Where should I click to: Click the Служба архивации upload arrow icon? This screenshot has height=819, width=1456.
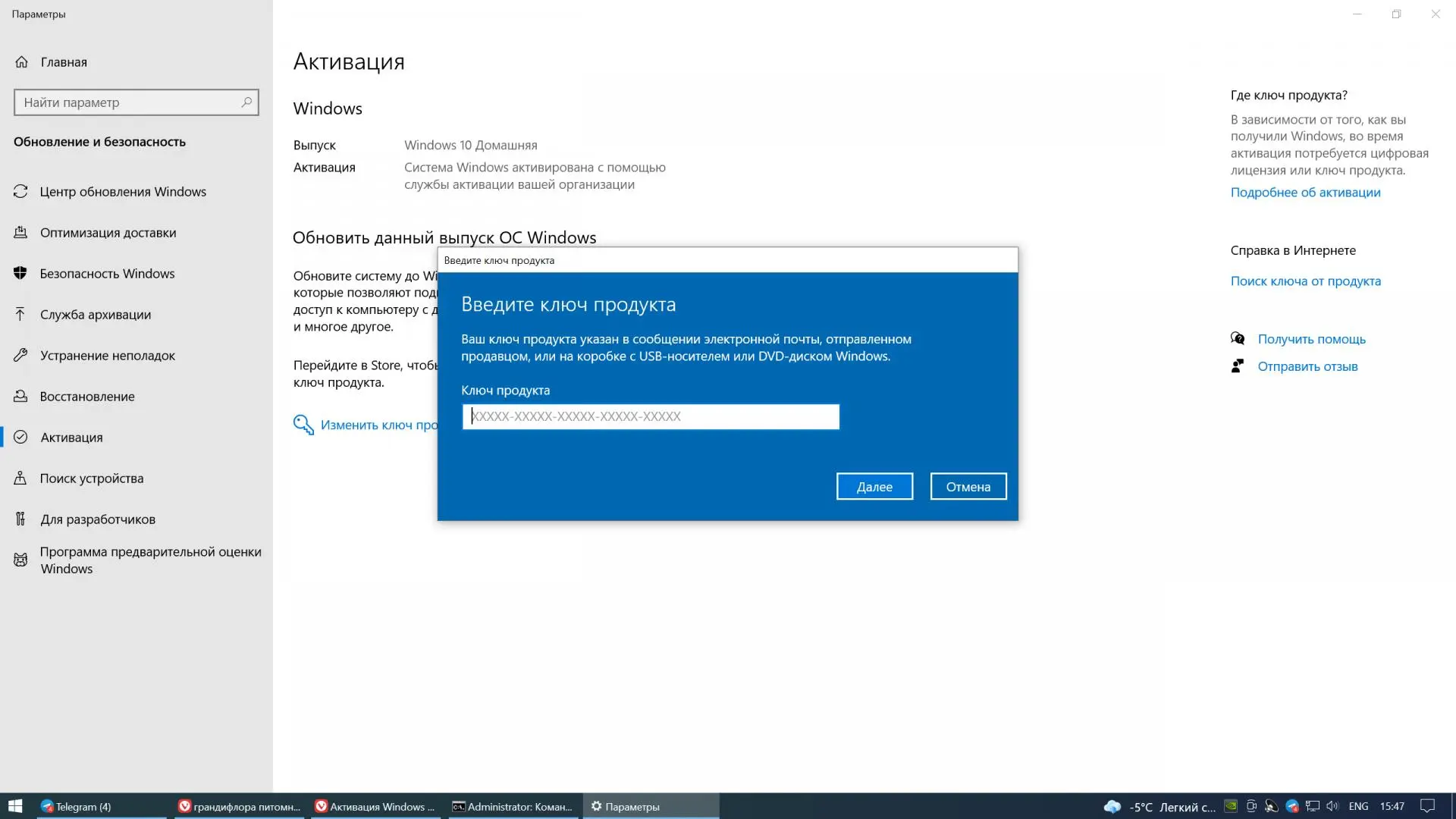pyautogui.click(x=20, y=315)
